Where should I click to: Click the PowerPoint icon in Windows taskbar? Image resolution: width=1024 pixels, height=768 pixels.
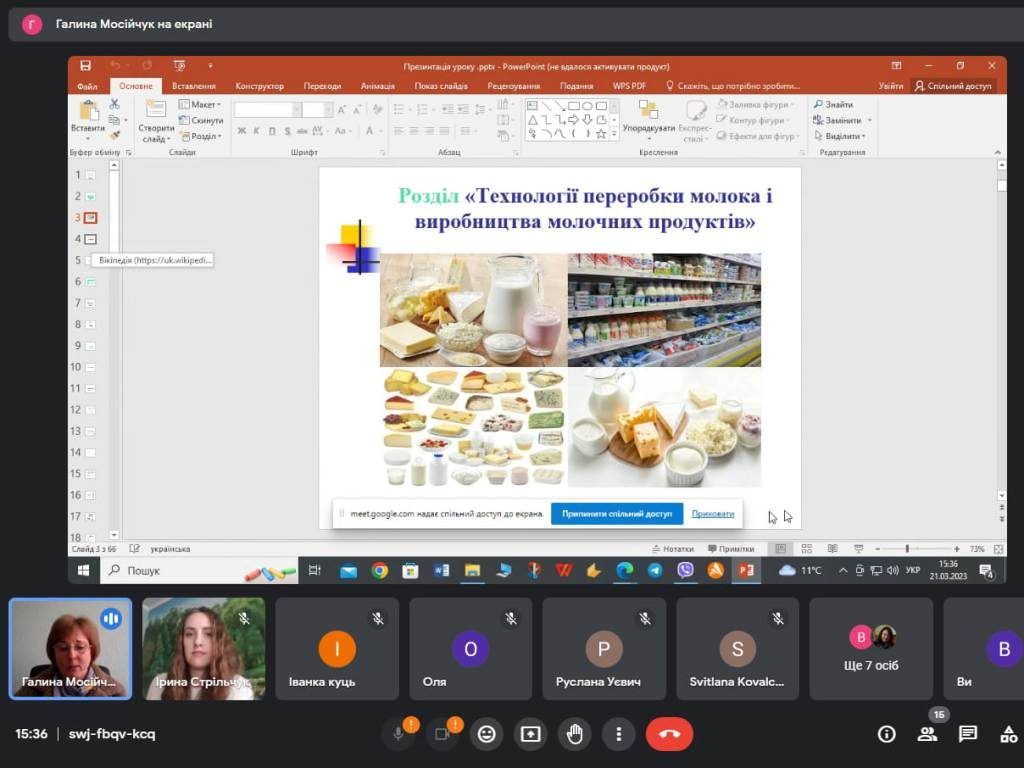click(745, 571)
